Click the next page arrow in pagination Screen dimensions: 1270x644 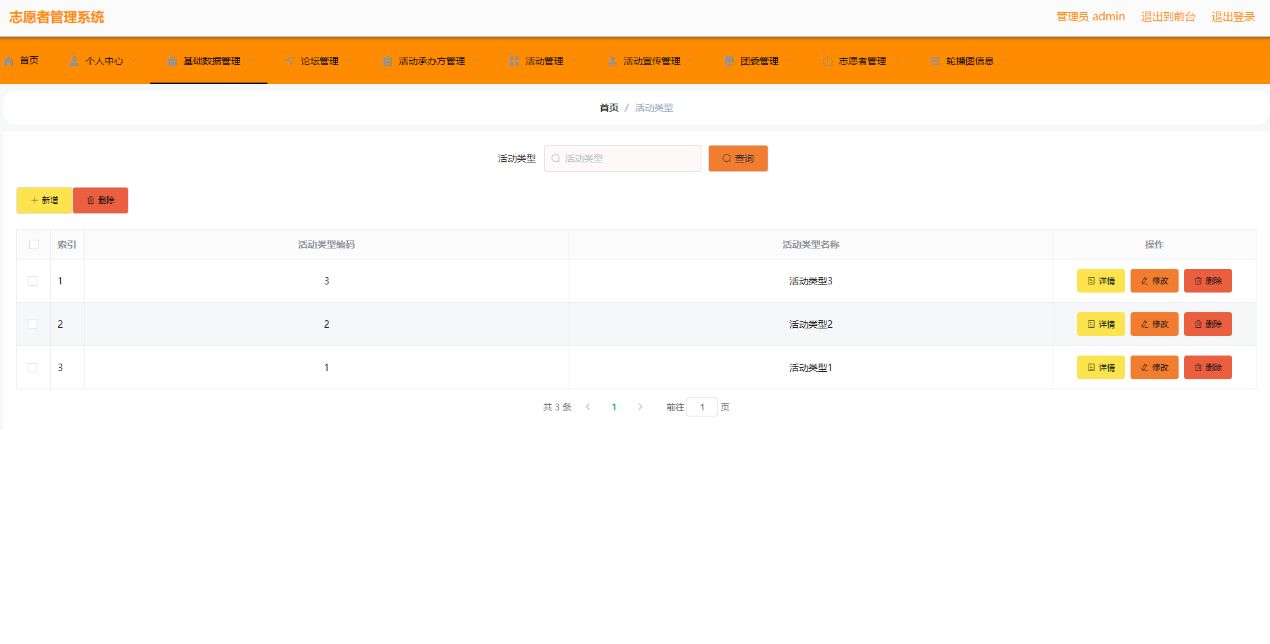pos(640,407)
